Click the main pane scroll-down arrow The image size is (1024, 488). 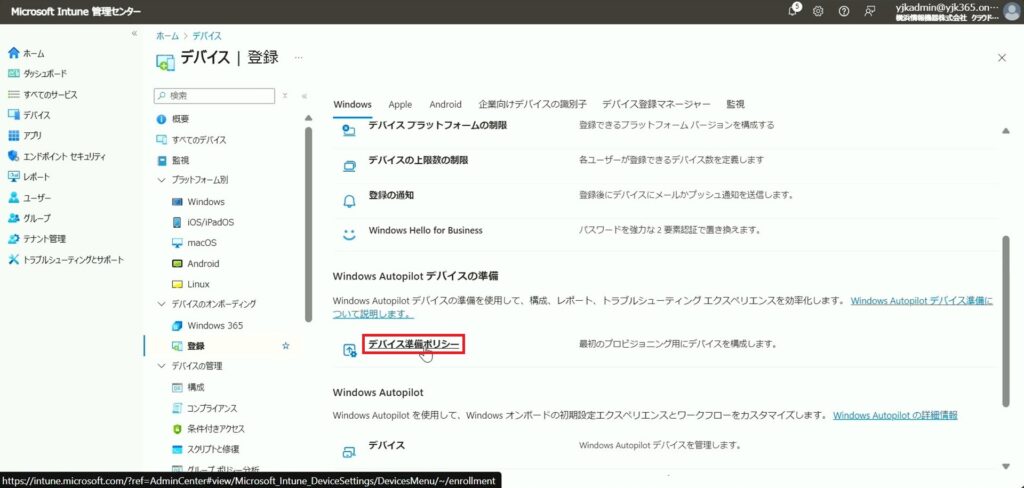[1006, 466]
